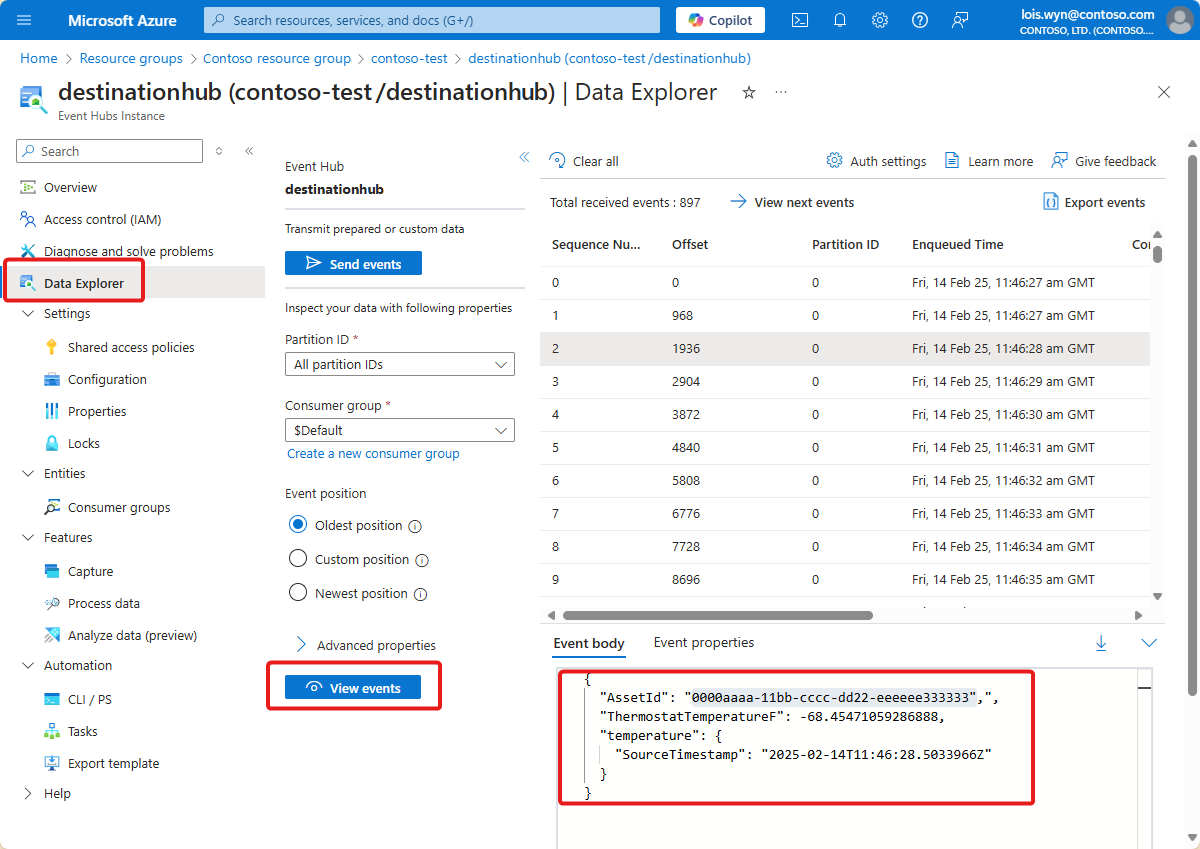Click the Send events button
The width and height of the screenshot is (1200, 849).
(353, 262)
